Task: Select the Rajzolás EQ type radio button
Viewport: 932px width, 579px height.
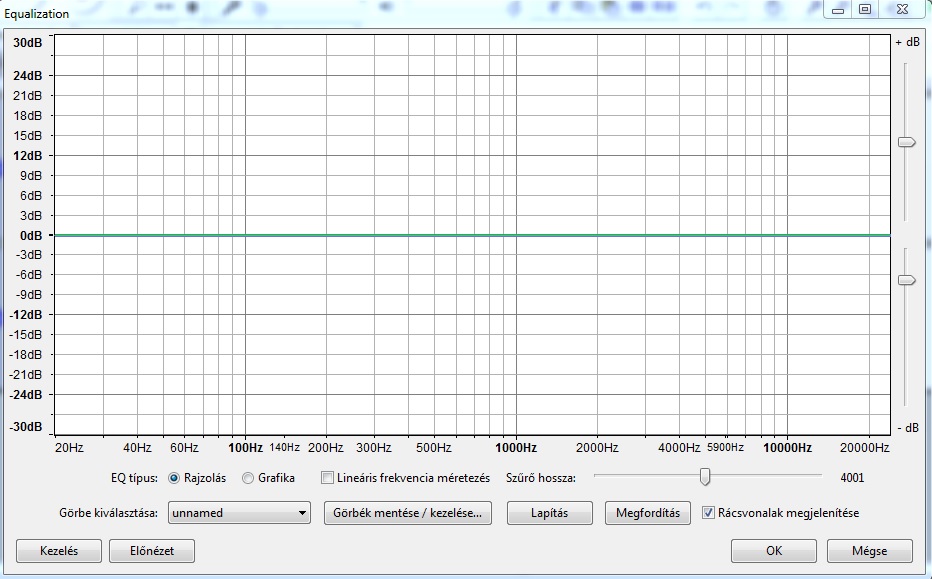Action: 175,478
